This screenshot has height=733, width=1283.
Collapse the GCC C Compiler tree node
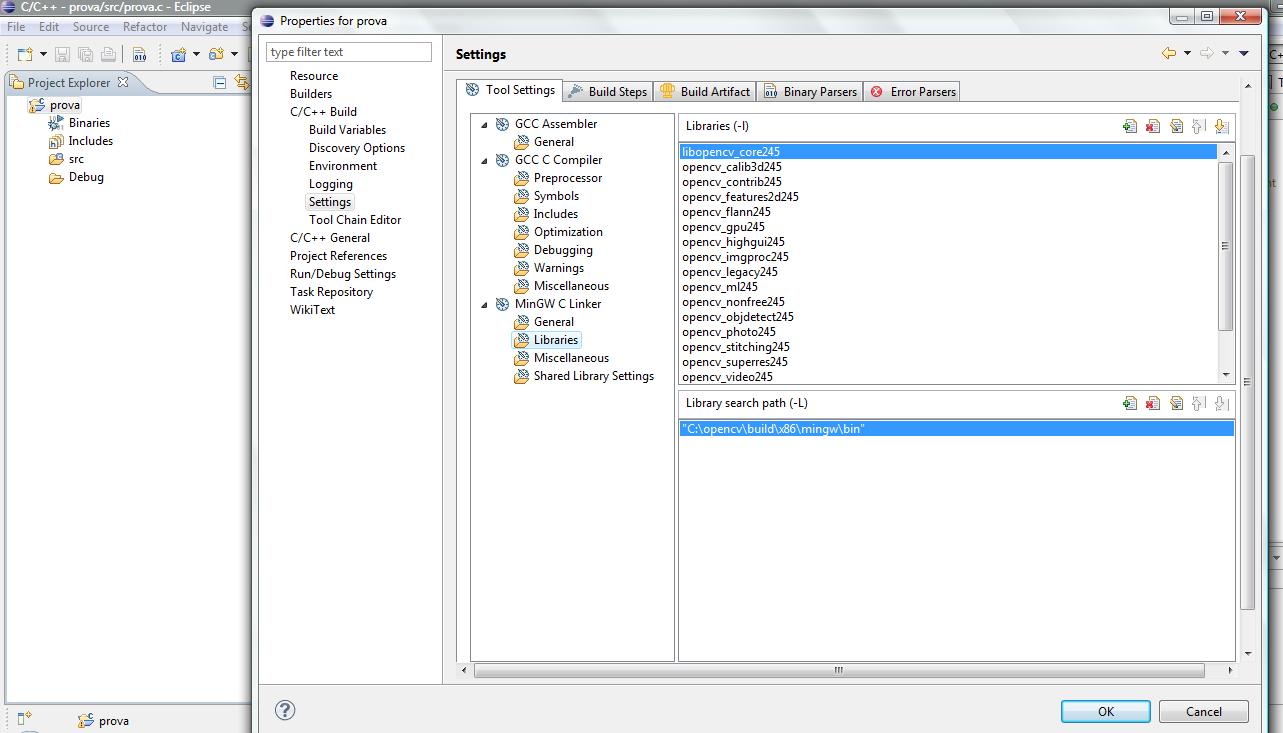485,161
